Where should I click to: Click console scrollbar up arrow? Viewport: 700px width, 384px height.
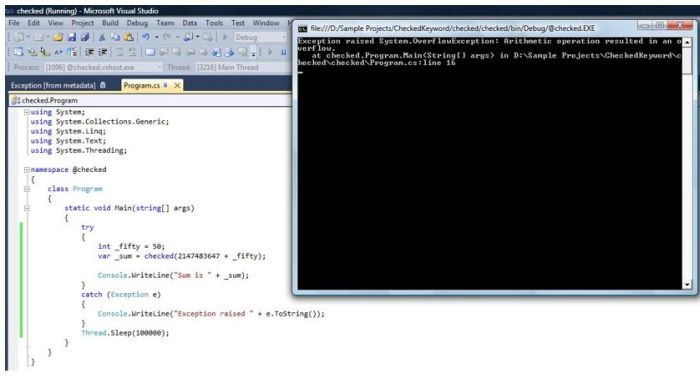point(687,42)
